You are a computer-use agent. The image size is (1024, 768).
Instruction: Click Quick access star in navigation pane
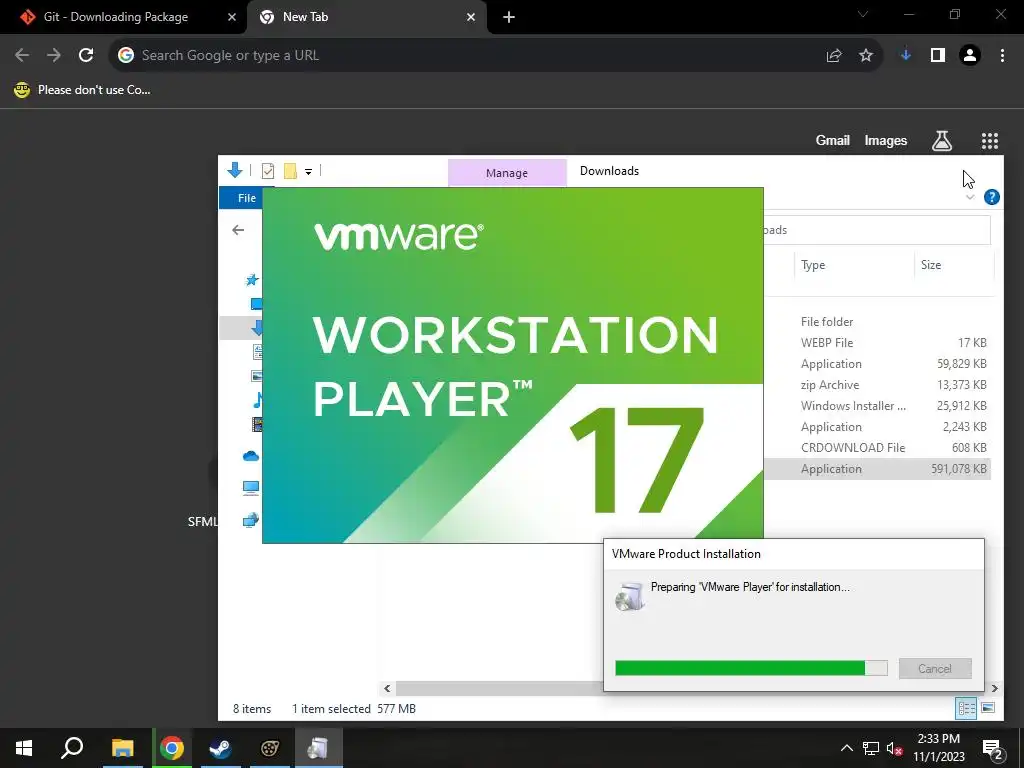pyautogui.click(x=252, y=280)
